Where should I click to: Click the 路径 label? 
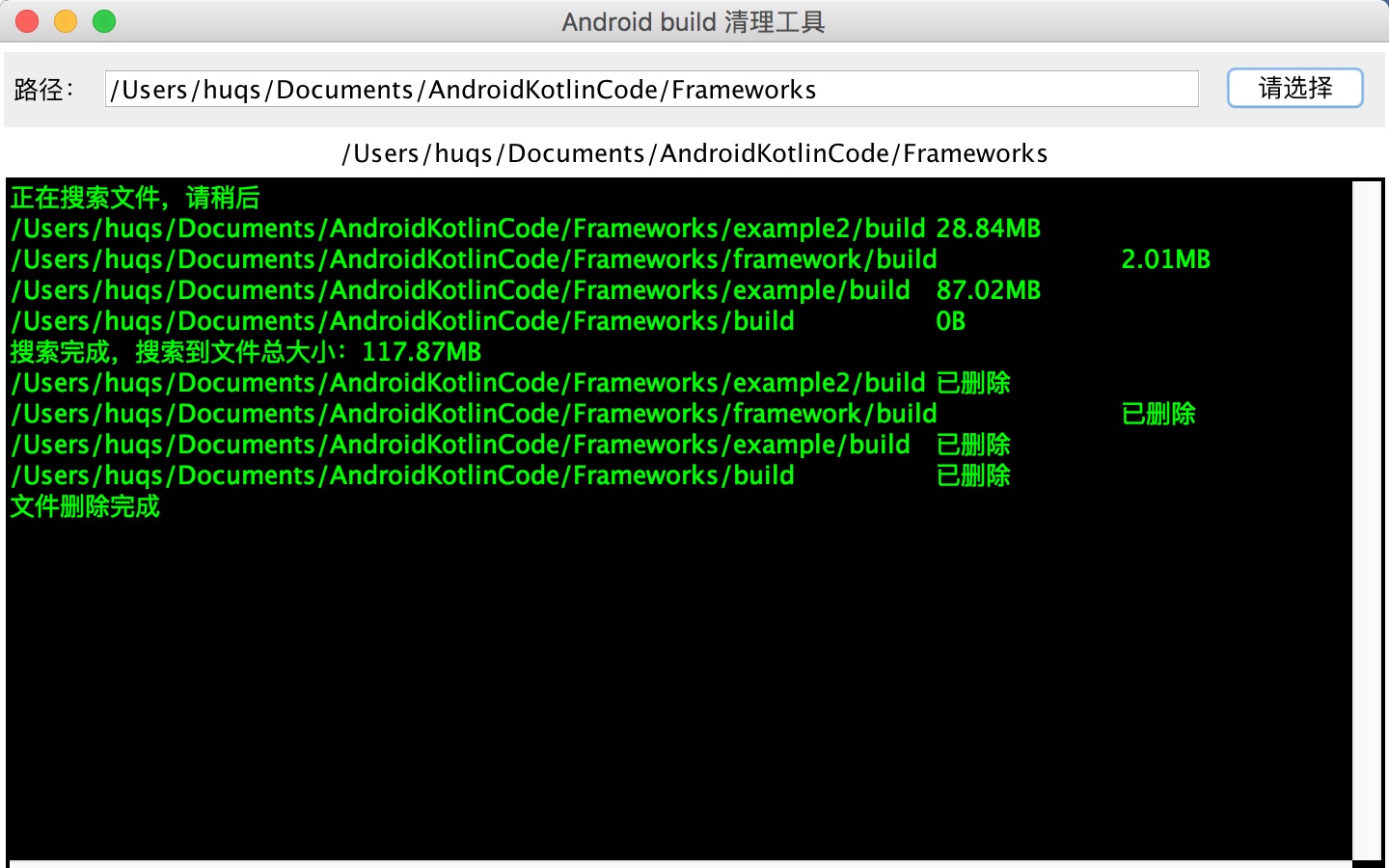[x=43, y=90]
